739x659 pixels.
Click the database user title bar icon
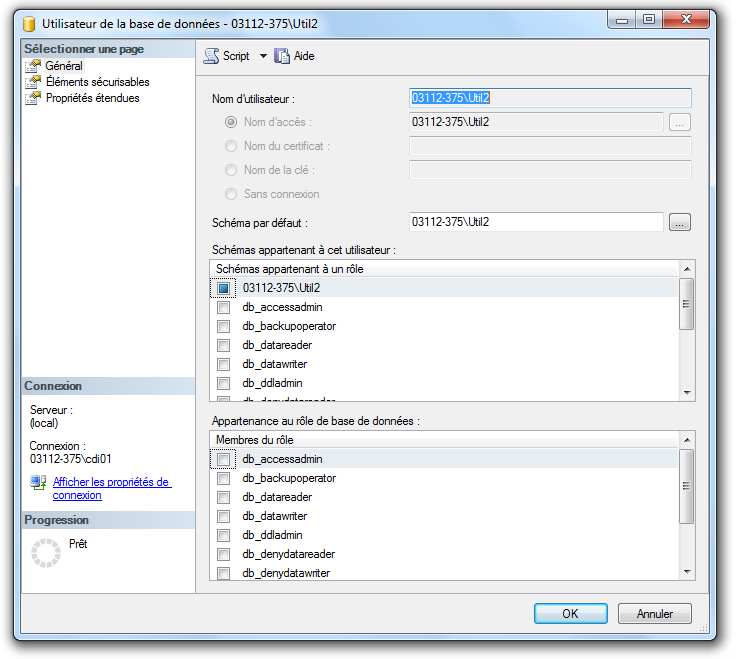click(x=29, y=18)
